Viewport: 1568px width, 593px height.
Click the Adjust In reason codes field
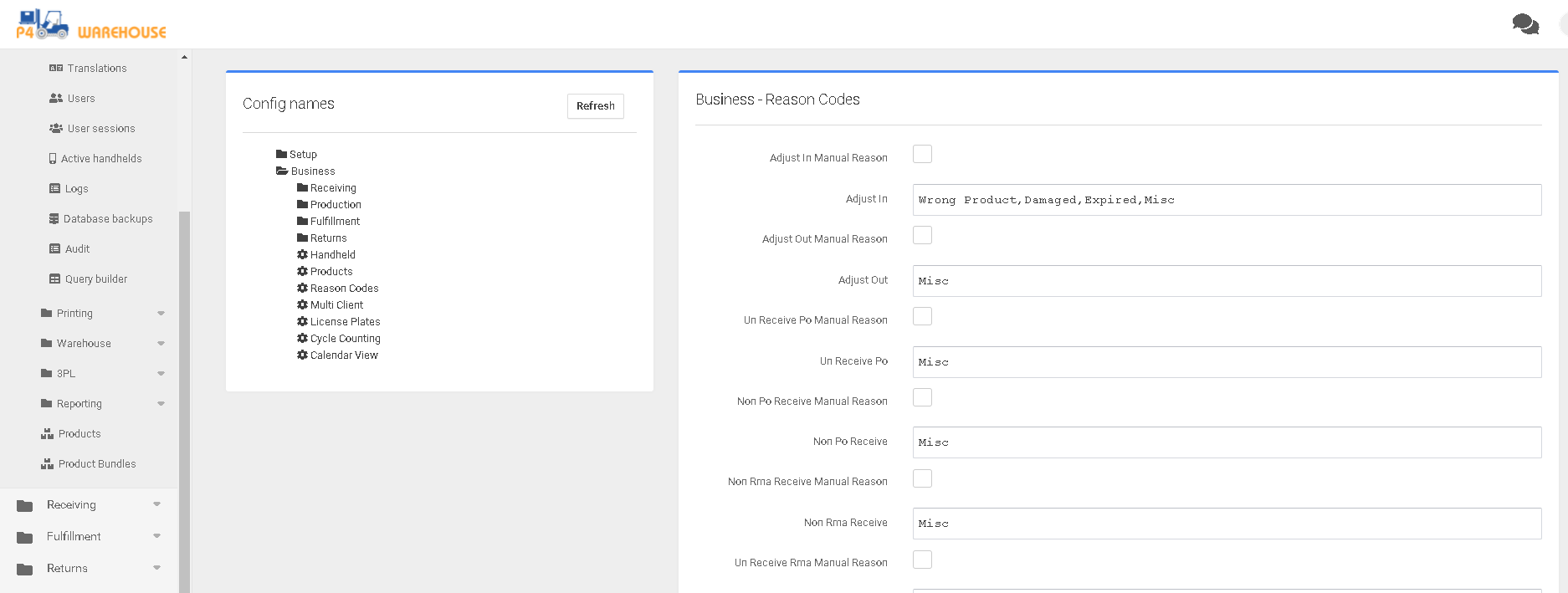pyautogui.click(x=1226, y=200)
